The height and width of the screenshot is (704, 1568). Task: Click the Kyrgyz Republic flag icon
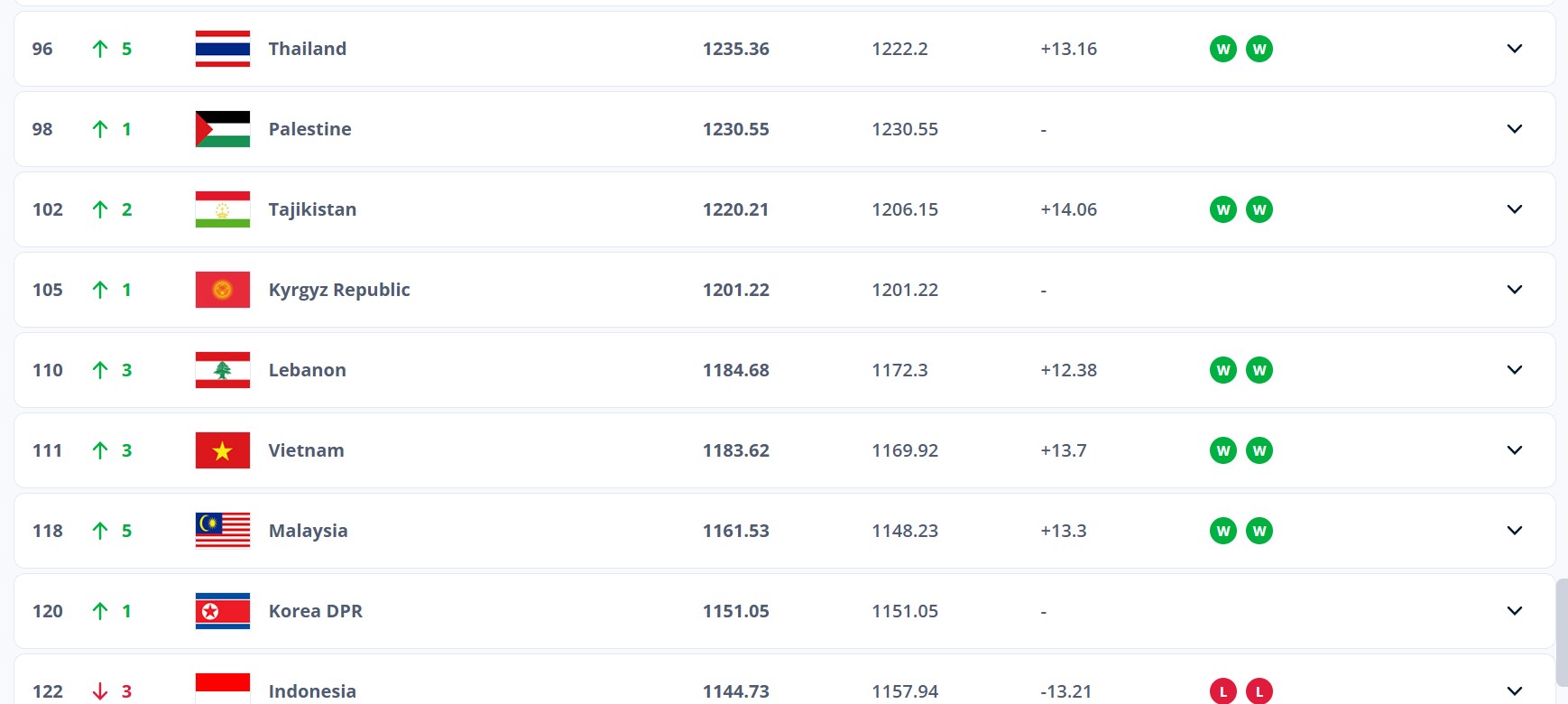pos(222,290)
